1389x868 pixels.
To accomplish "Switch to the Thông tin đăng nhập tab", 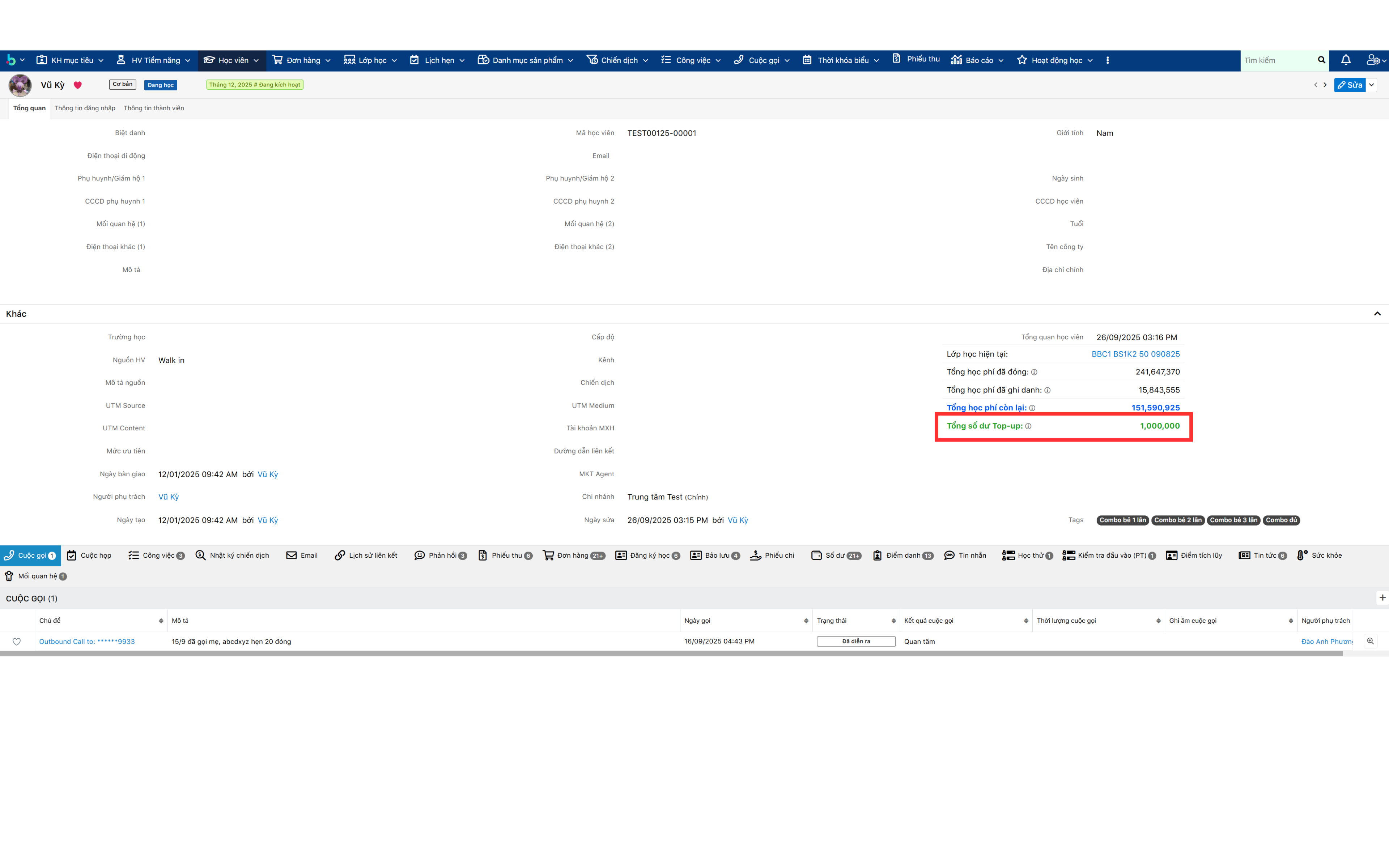I will 84,108.
